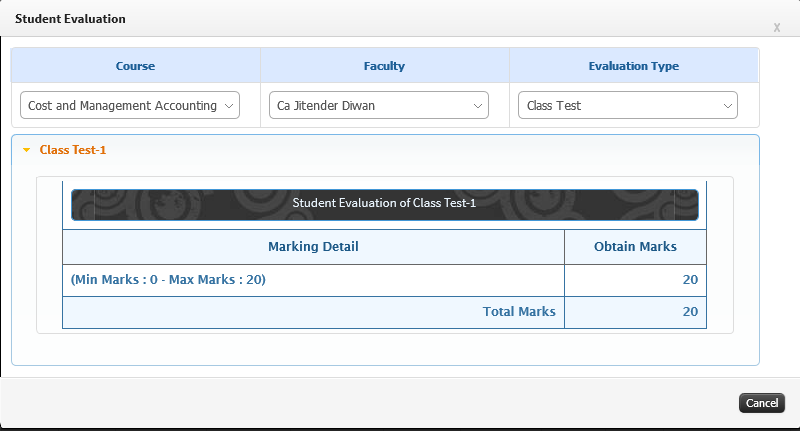
Task: Click the Student Evaluation dialog title
Action: tap(70, 19)
